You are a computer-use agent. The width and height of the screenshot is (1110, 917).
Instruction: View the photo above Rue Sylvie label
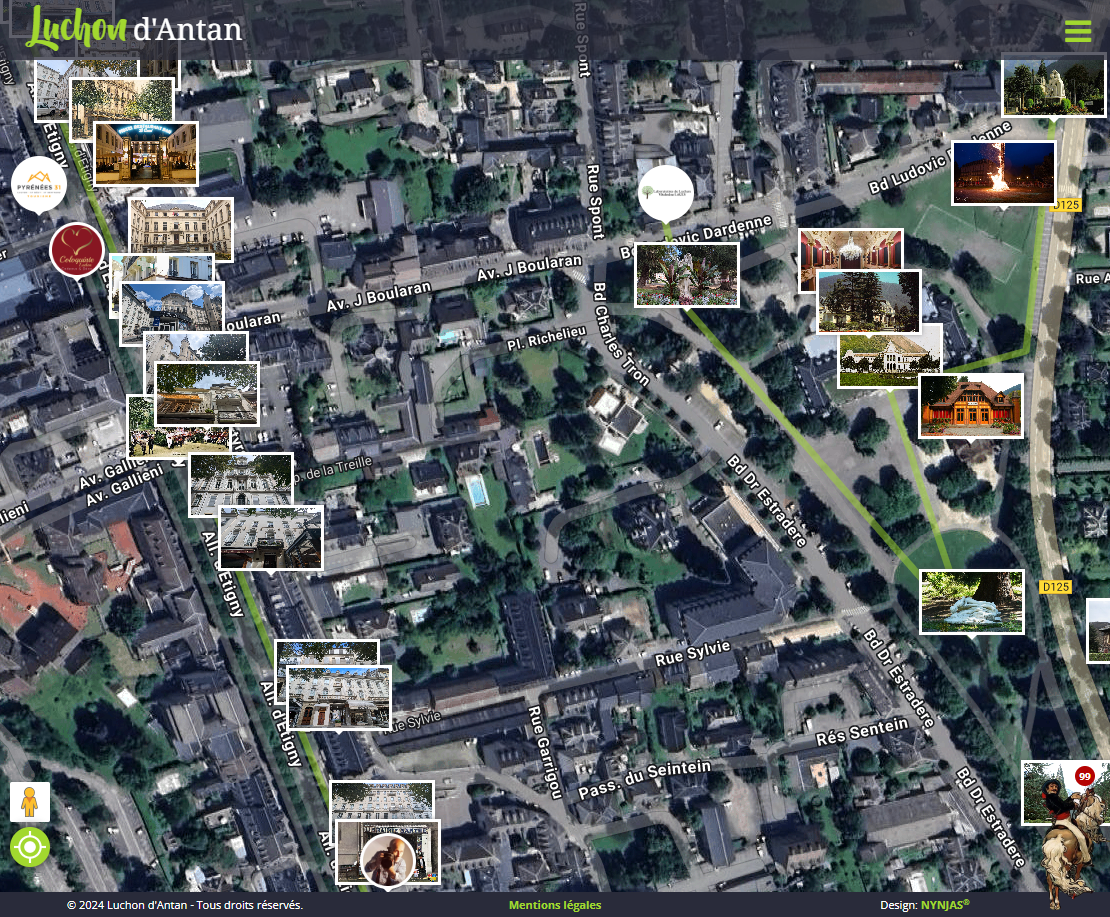point(338,697)
